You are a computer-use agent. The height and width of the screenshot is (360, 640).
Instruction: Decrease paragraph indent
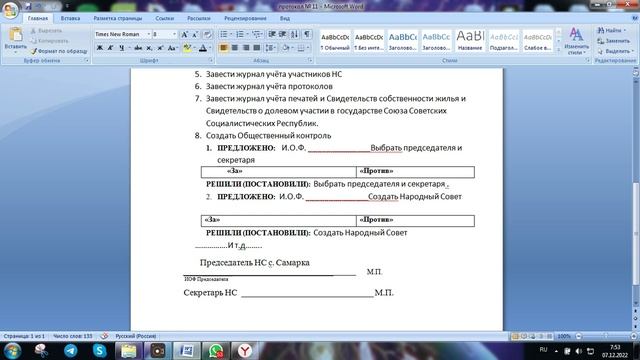pyautogui.click(x=272, y=34)
